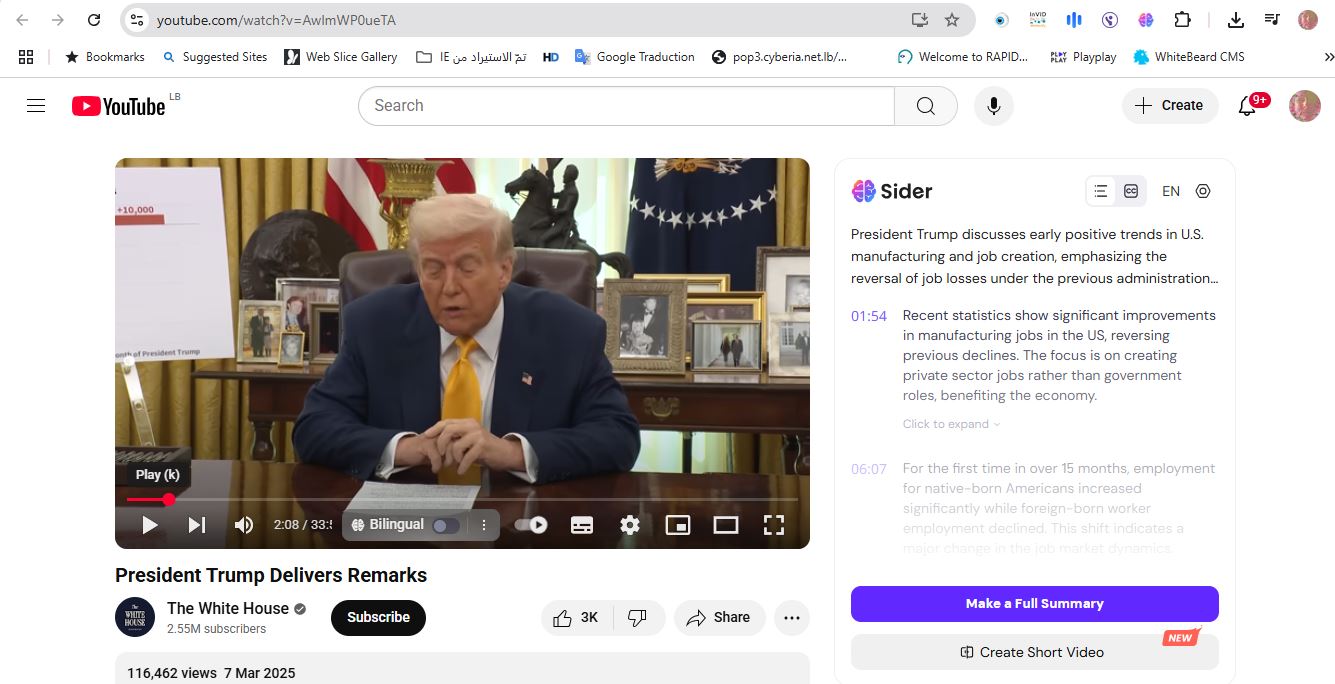Viewport: 1335px width, 684px height.
Task: Open the EN language selector in Sider
Action: coord(1171,191)
